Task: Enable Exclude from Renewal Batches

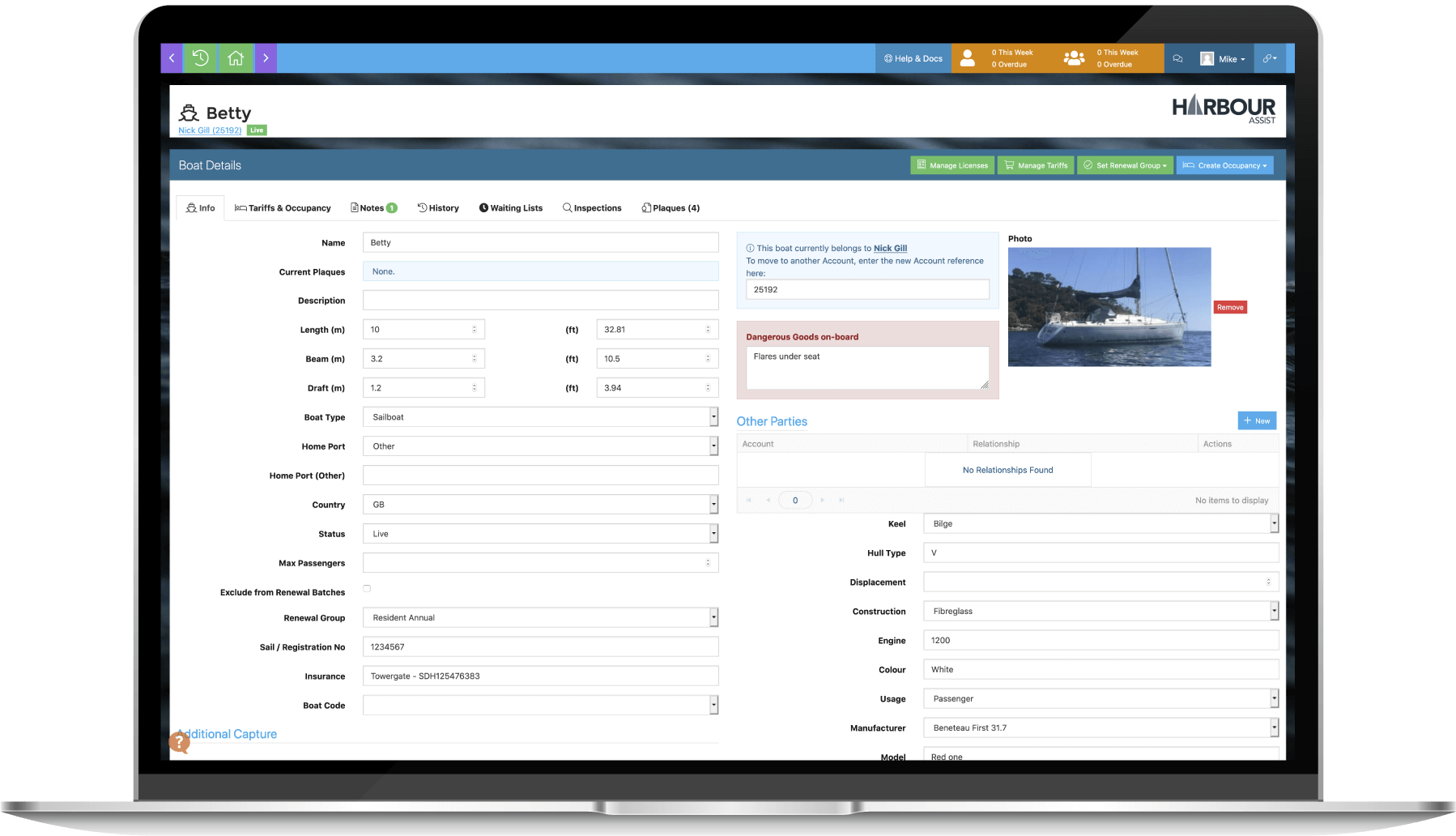Action: click(x=366, y=589)
